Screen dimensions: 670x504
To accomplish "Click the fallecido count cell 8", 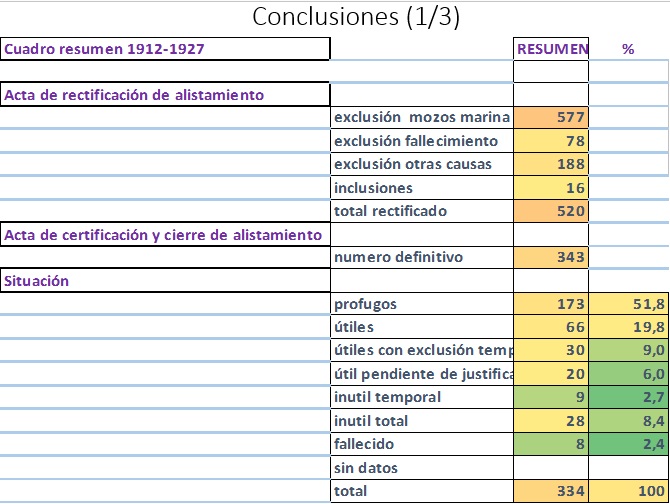I will pyautogui.click(x=551, y=444).
